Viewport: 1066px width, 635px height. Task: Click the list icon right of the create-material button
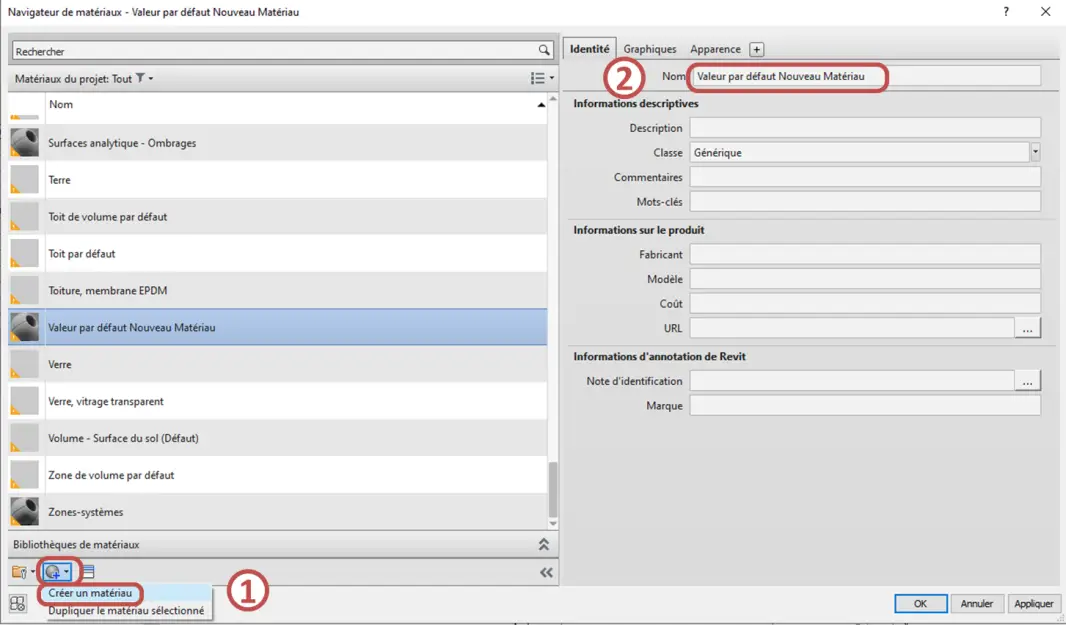coord(88,572)
